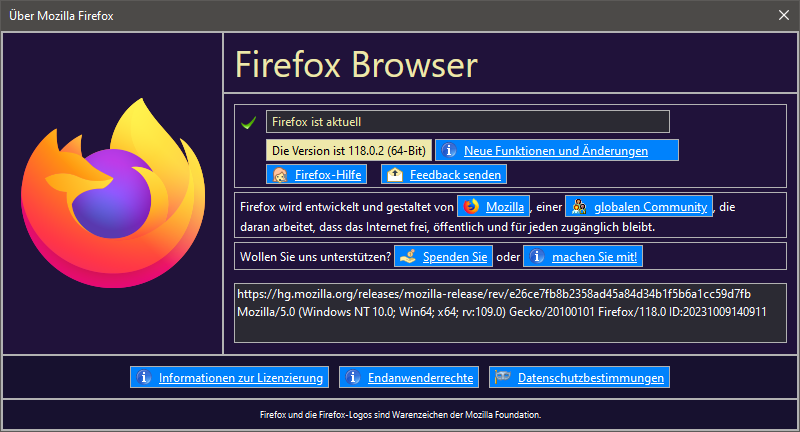Click the Firefox Browser heading
The image size is (800, 432).
[356, 65]
